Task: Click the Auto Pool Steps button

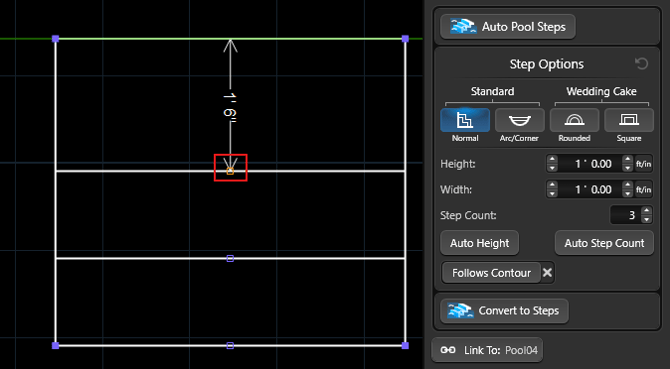Action: click(x=508, y=27)
